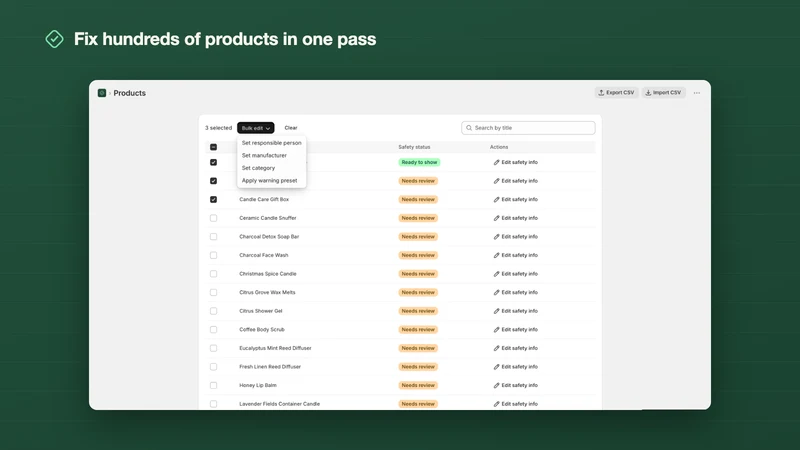Click pencil icon for Honey Lip Balm
This screenshot has width=800, height=450.
[496, 385]
